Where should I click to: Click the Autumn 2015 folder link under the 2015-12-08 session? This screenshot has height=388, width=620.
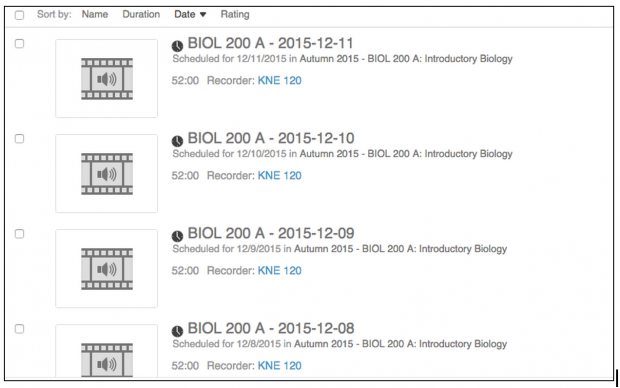(x=401, y=344)
